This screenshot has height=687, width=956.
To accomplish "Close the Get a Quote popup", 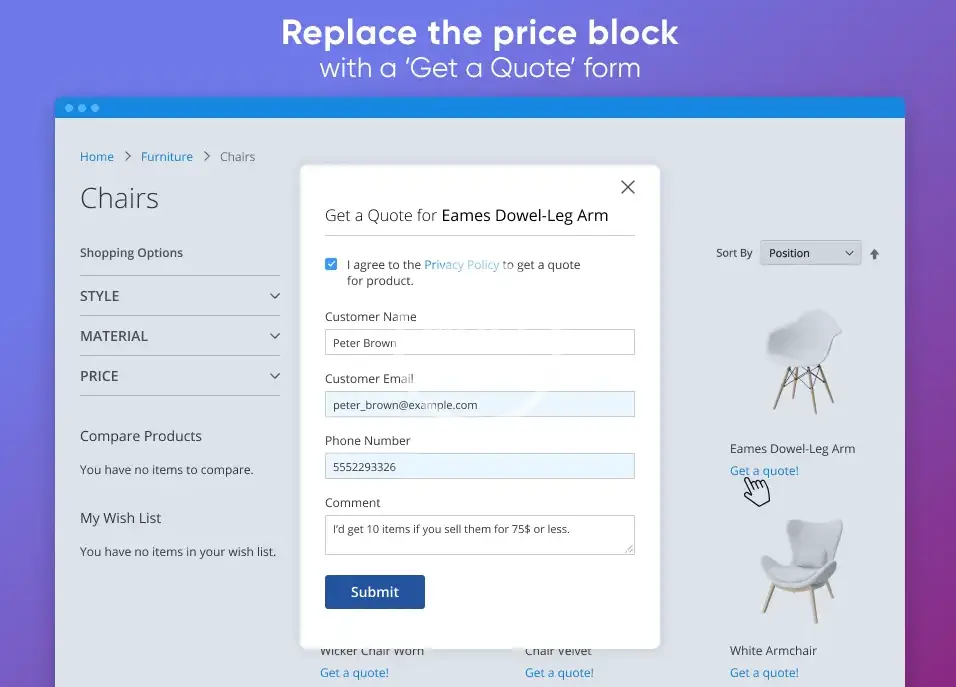I will (x=628, y=187).
